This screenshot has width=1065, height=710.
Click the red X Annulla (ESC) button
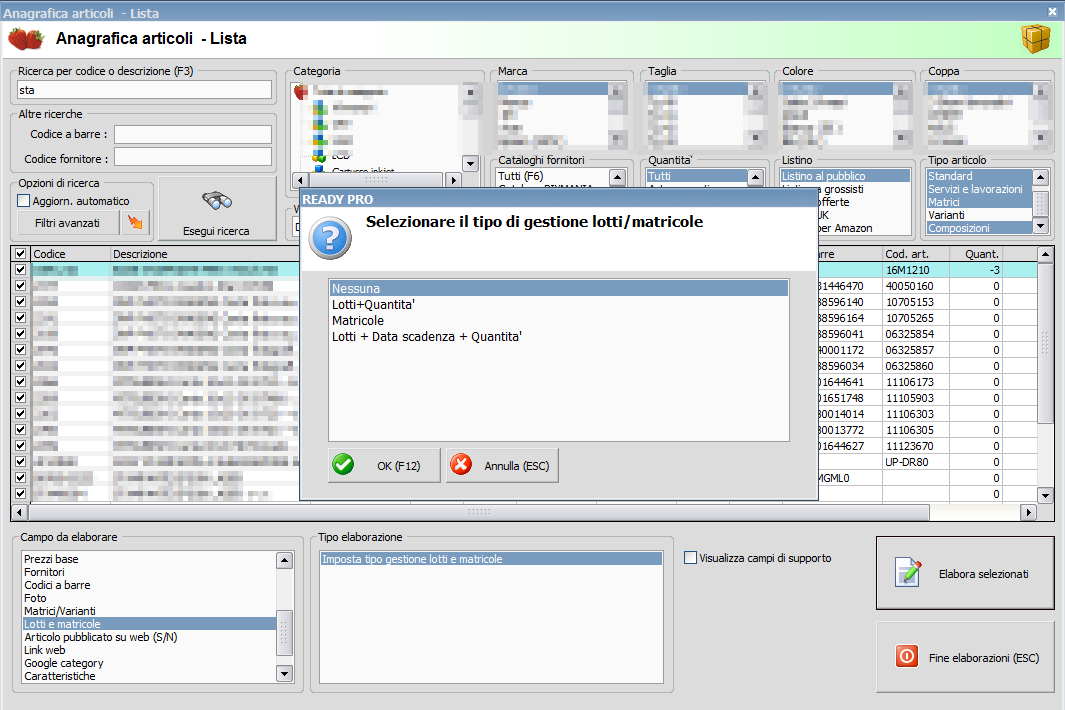coord(502,465)
